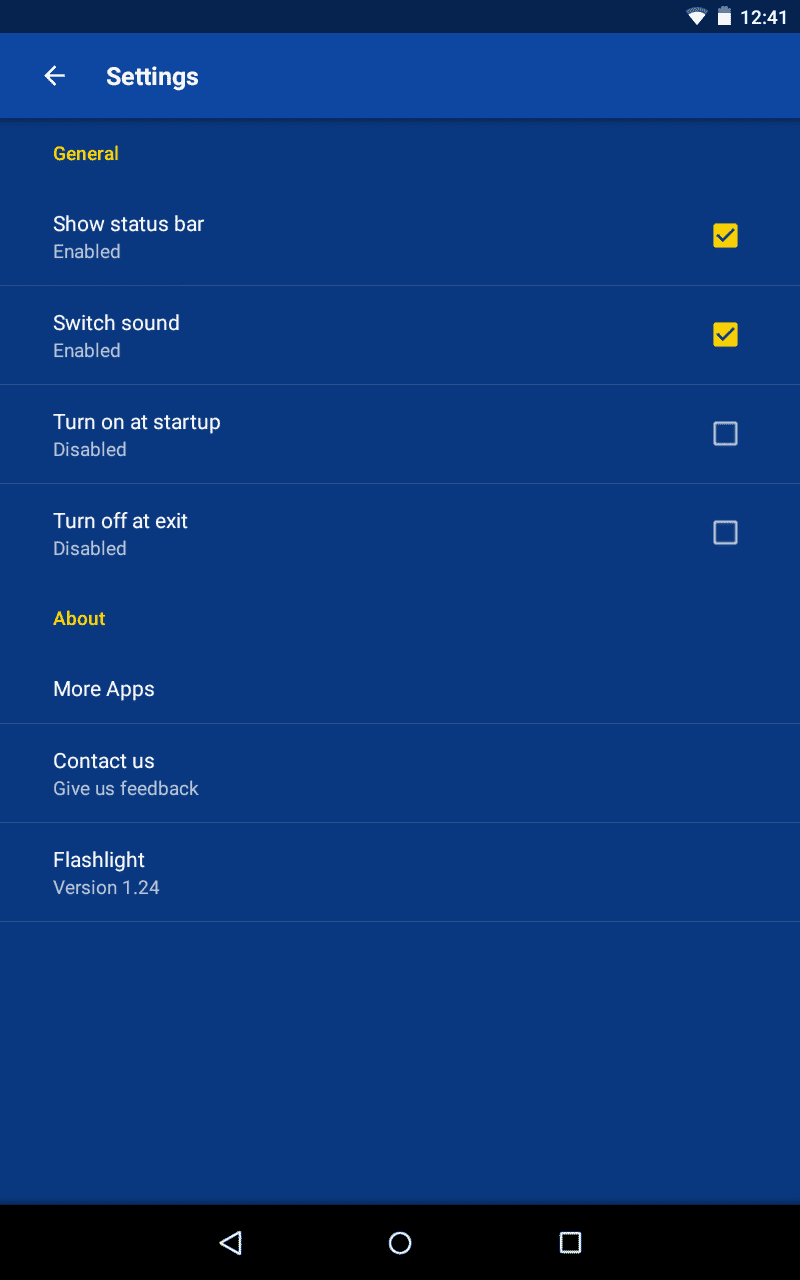Select the Switch sound setting text
Viewport: 800px width, 1280px height.
click(116, 323)
